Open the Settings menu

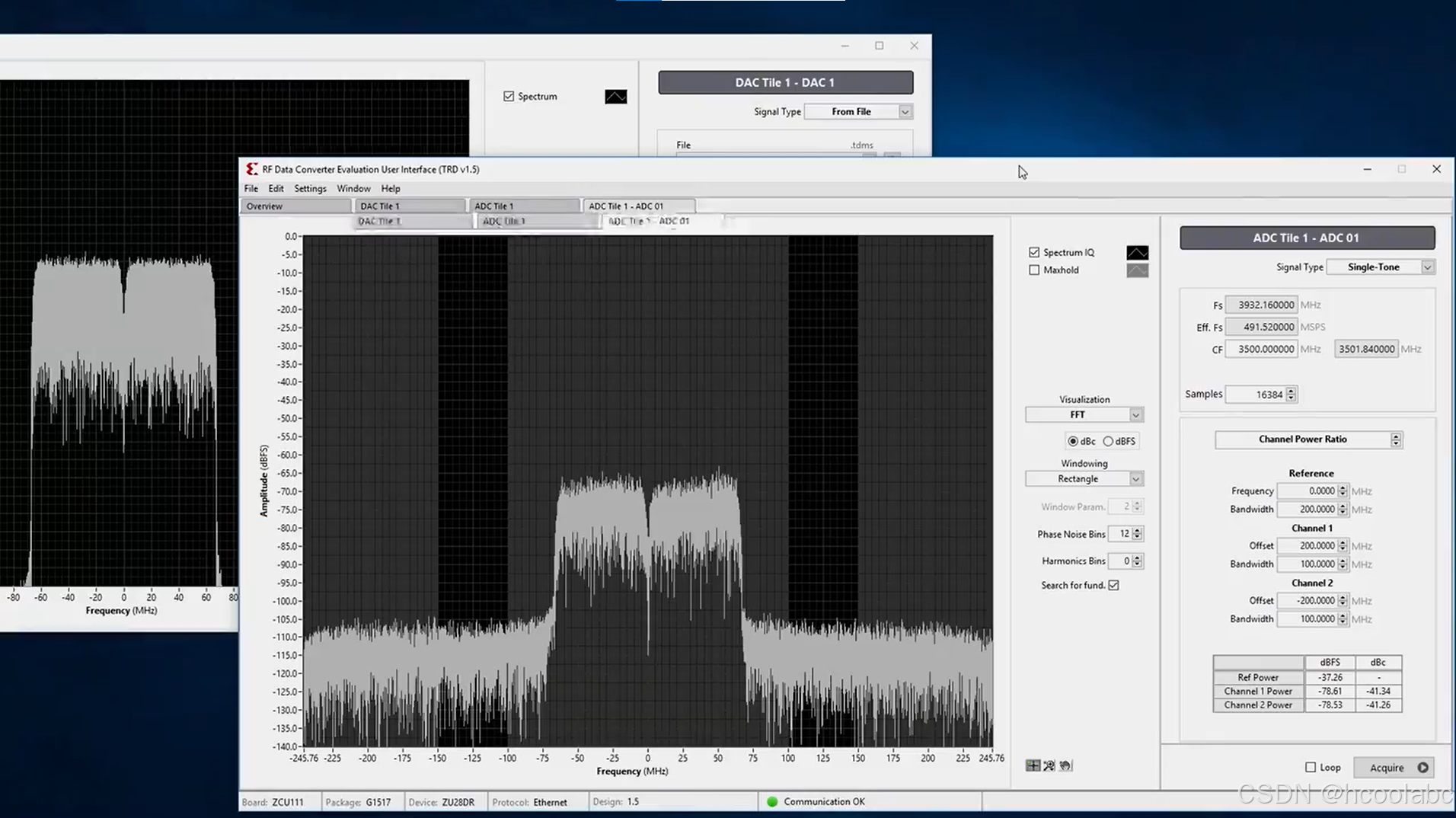[310, 188]
